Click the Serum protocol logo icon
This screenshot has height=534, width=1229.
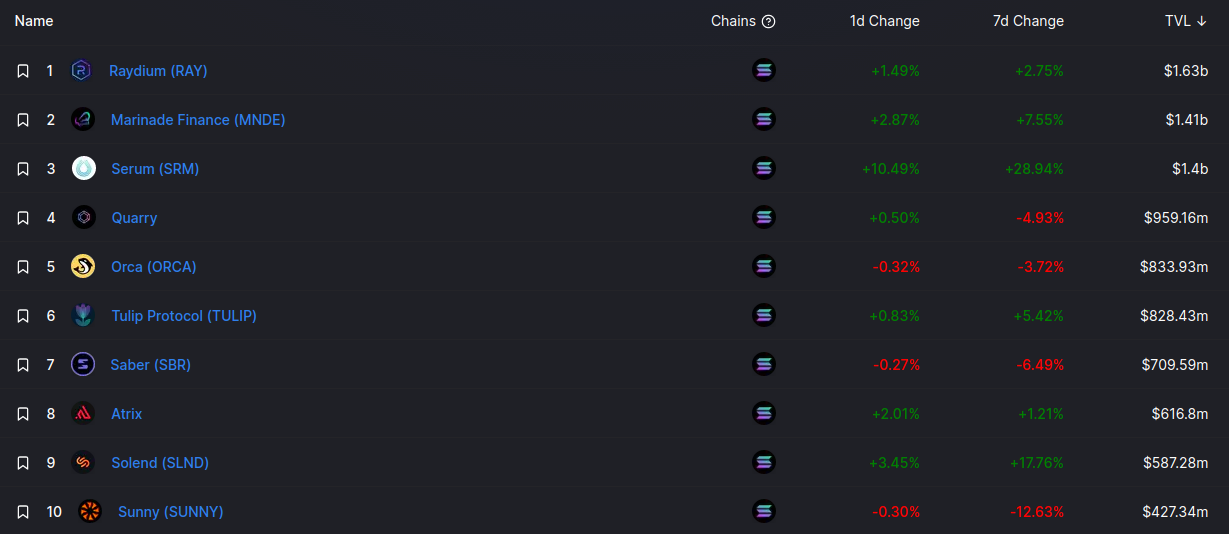click(84, 169)
